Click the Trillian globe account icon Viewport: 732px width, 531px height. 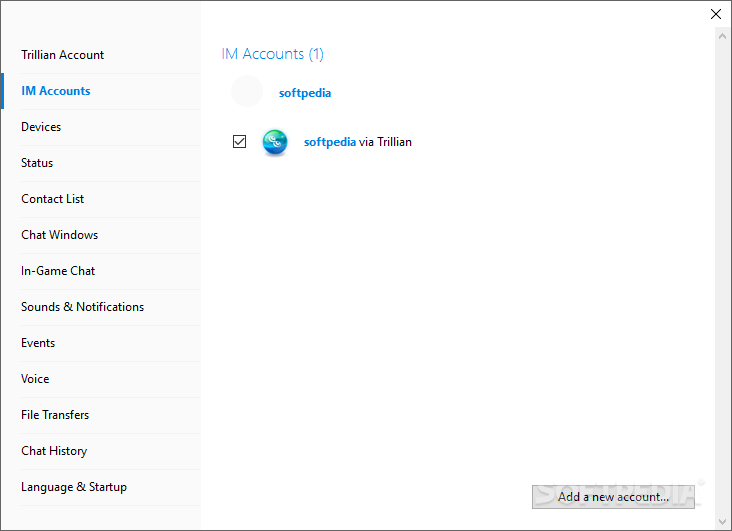click(274, 142)
